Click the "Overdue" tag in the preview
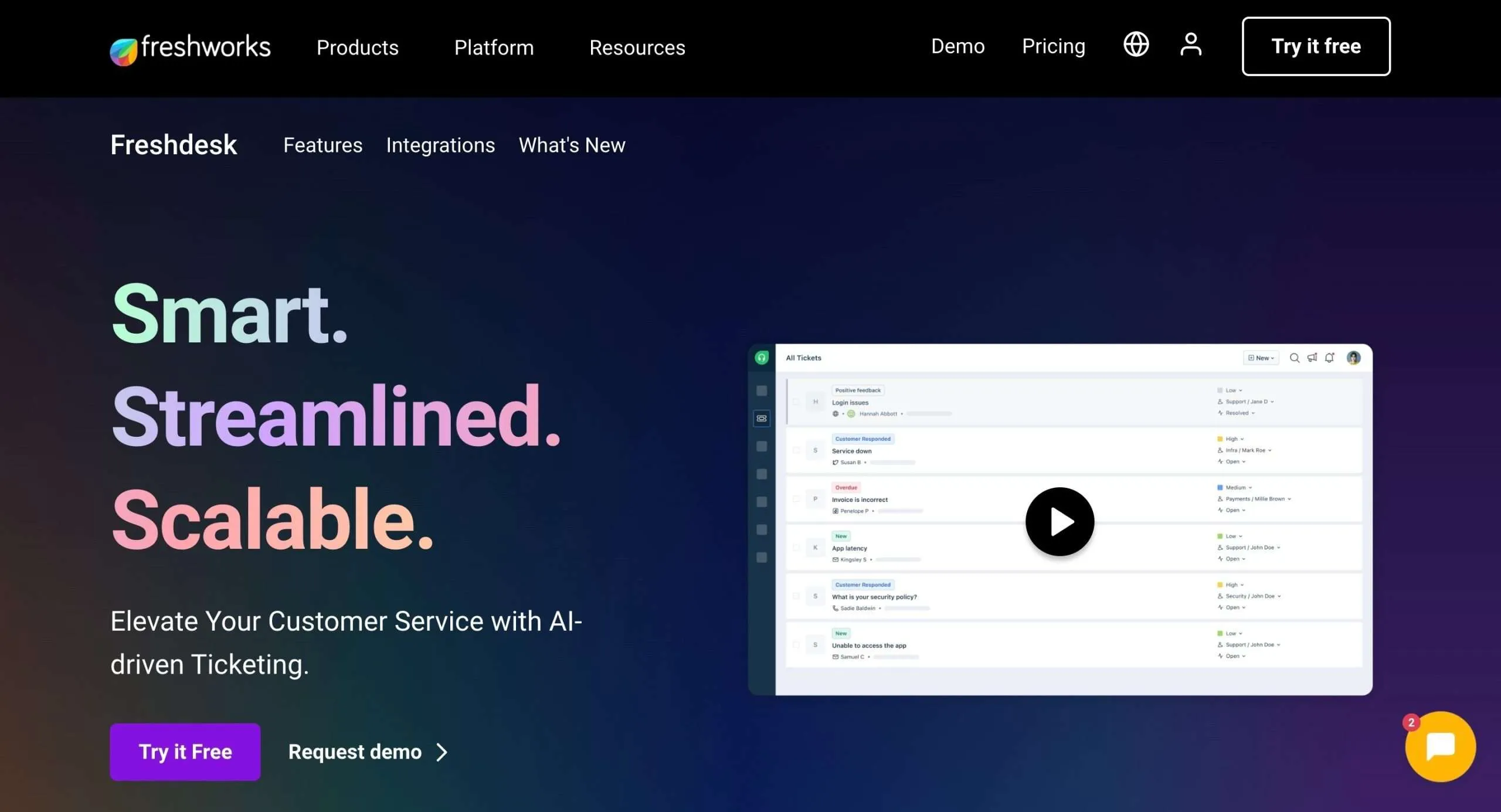This screenshot has height=812, width=1501. pos(846,487)
